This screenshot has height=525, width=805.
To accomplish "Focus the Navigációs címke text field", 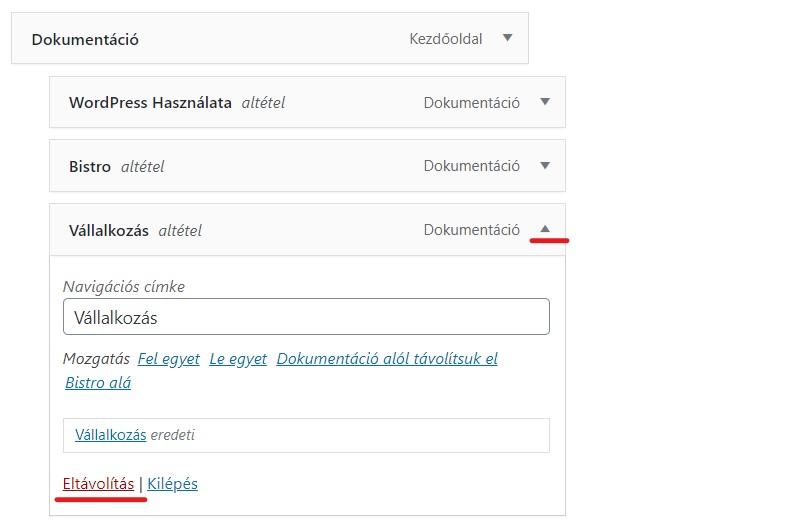I will [x=306, y=317].
